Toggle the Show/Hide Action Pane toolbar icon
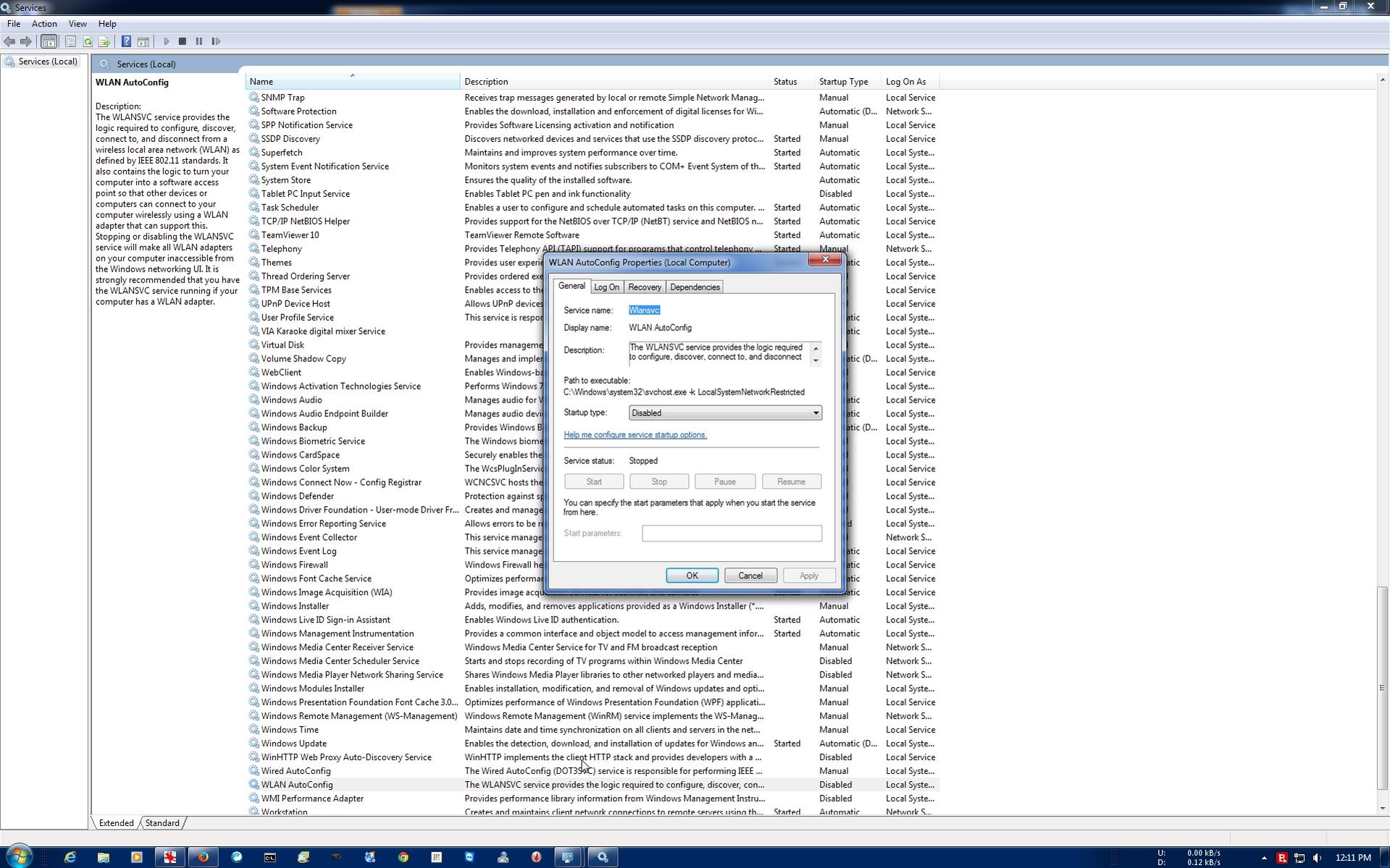 point(143,41)
